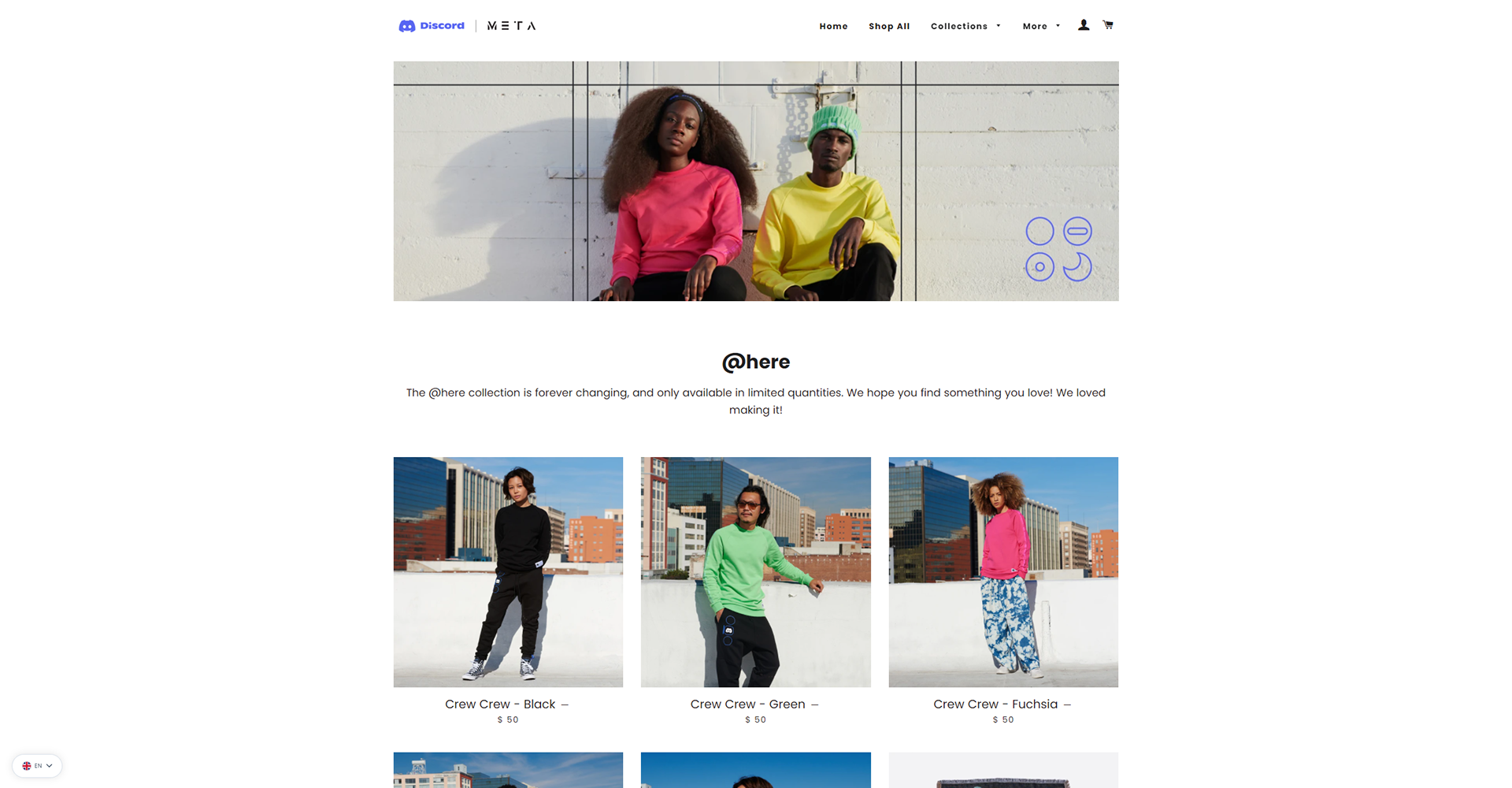1512x788 pixels.
Task: Open the shopping cart icon
Action: tap(1108, 25)
